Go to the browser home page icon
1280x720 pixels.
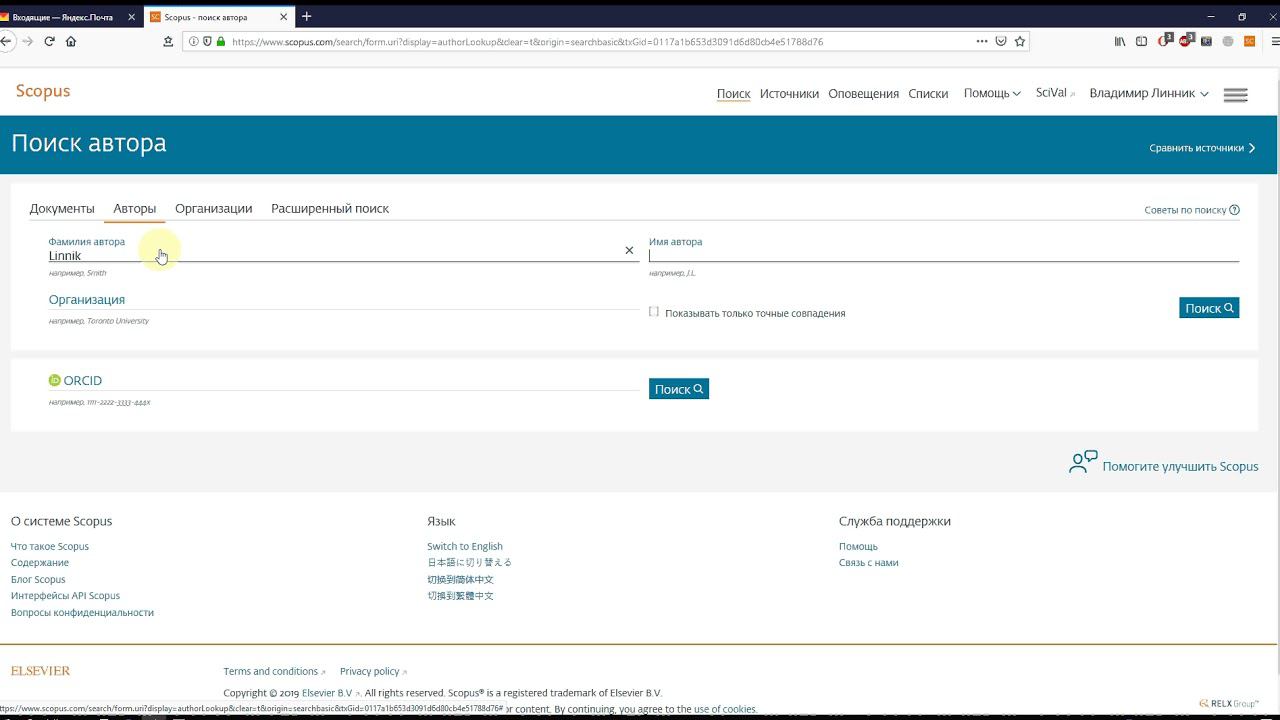point(71,42)
